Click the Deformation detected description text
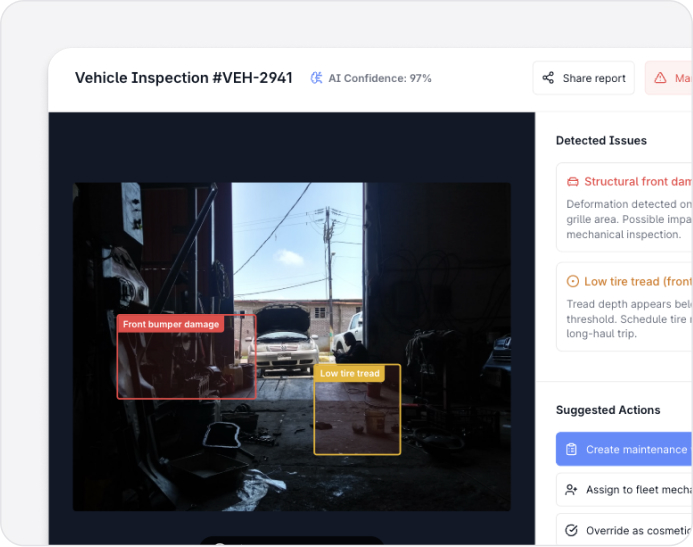This screenshot has width=693, height=547. pyautogui.click(x=629, y=219)
